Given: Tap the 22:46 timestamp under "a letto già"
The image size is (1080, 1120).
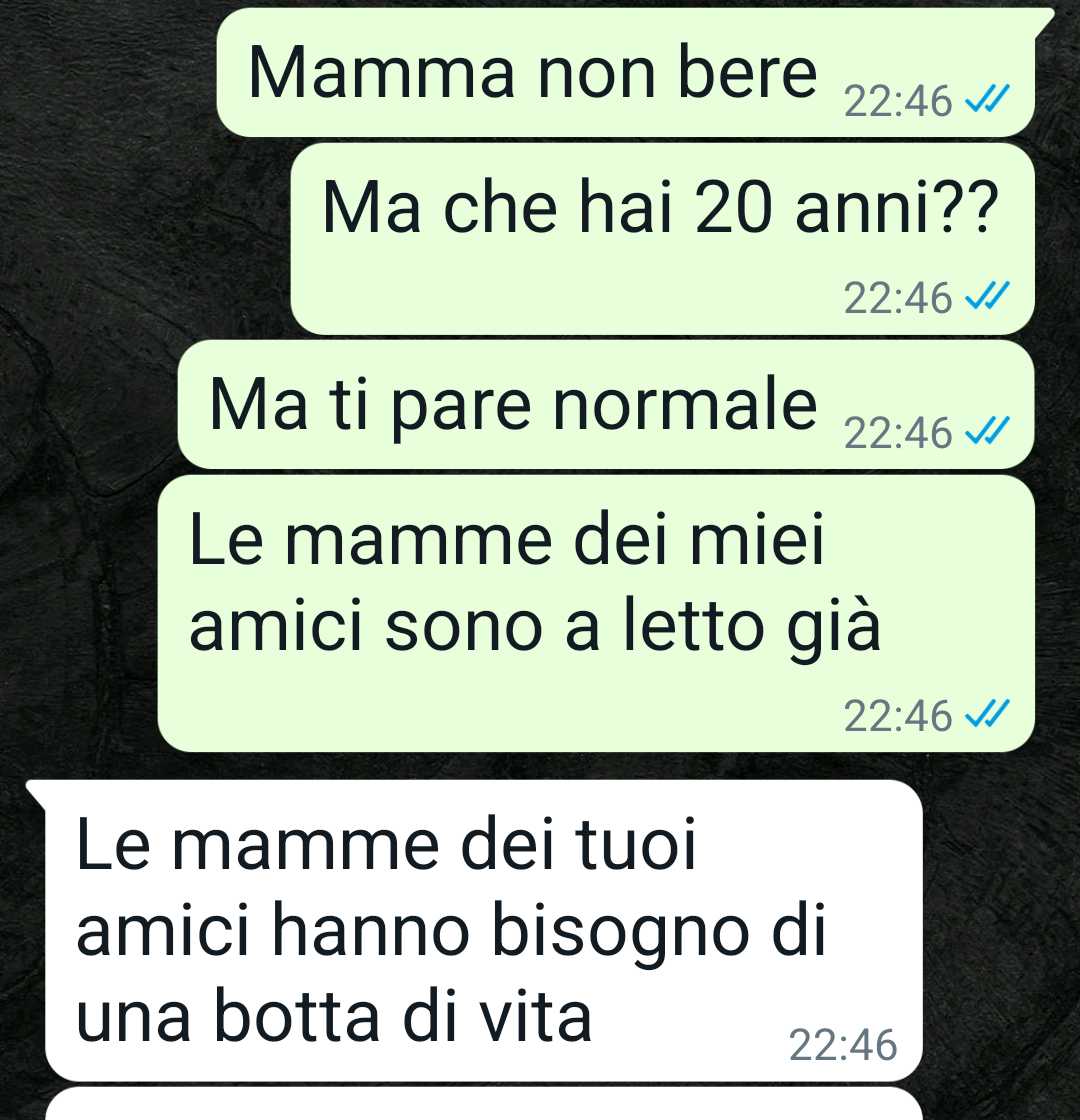Looking at the screenshot, I should point(898,715).
